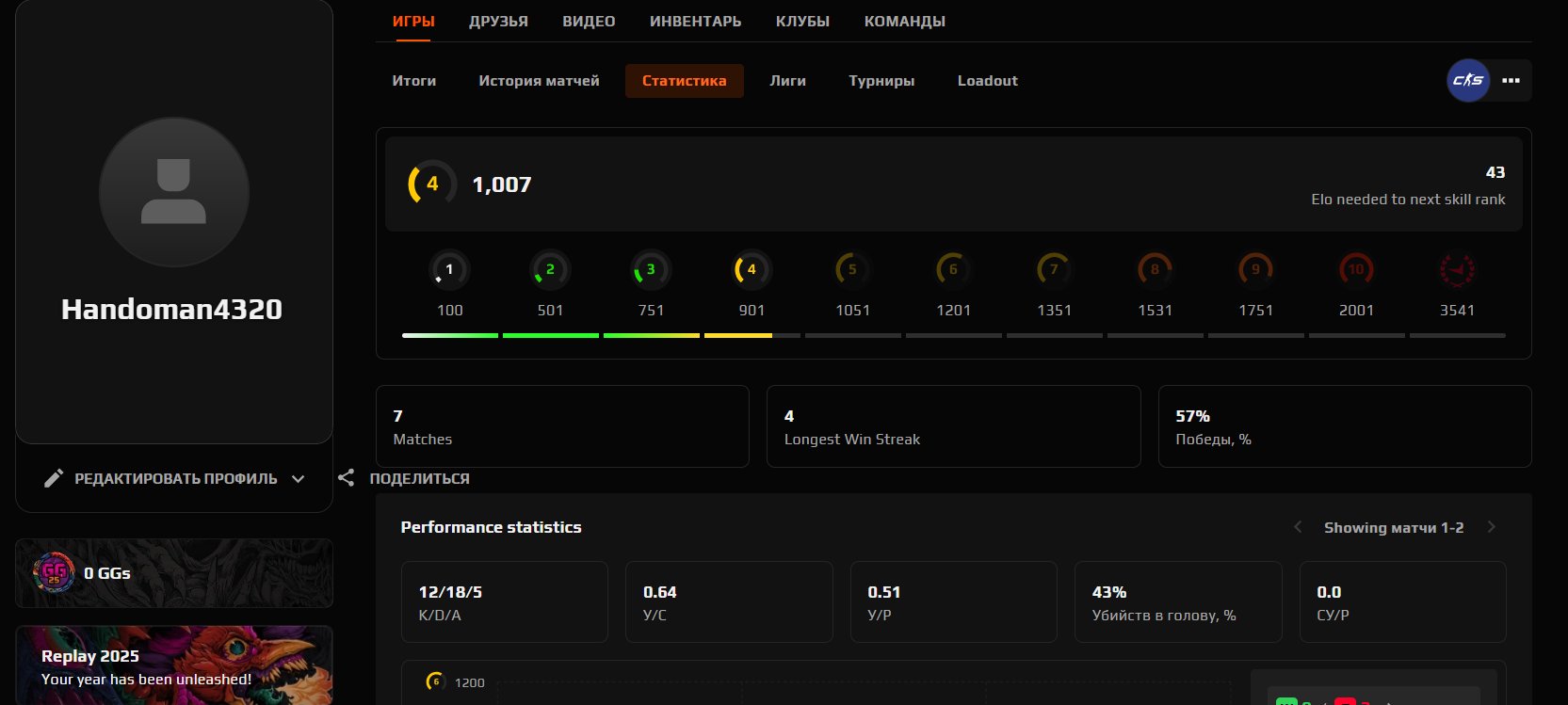Click the level 9 skill icon above 1751

(1255, 270)
